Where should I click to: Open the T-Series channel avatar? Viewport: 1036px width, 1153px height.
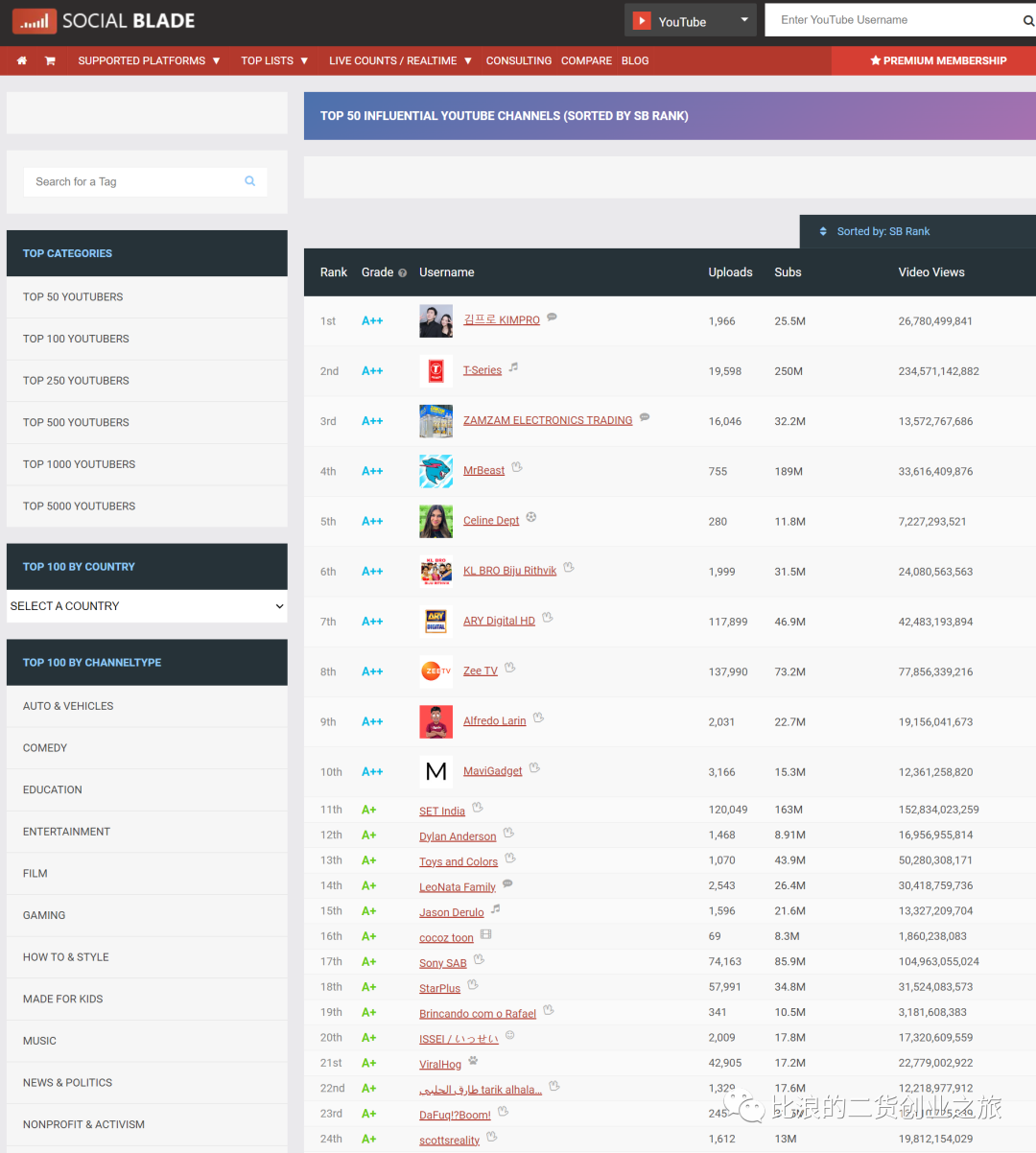coord(436,371)
